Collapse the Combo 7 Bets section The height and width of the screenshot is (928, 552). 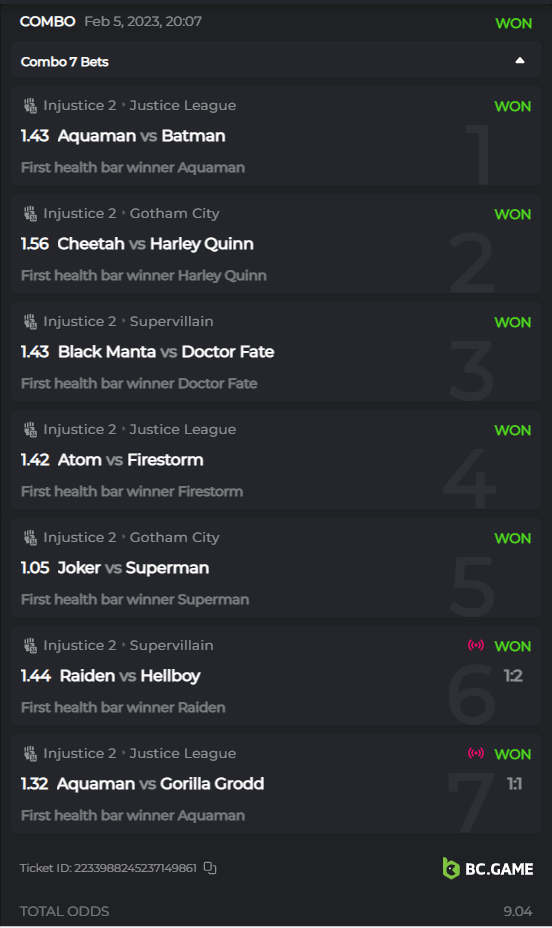click(519, 60)
